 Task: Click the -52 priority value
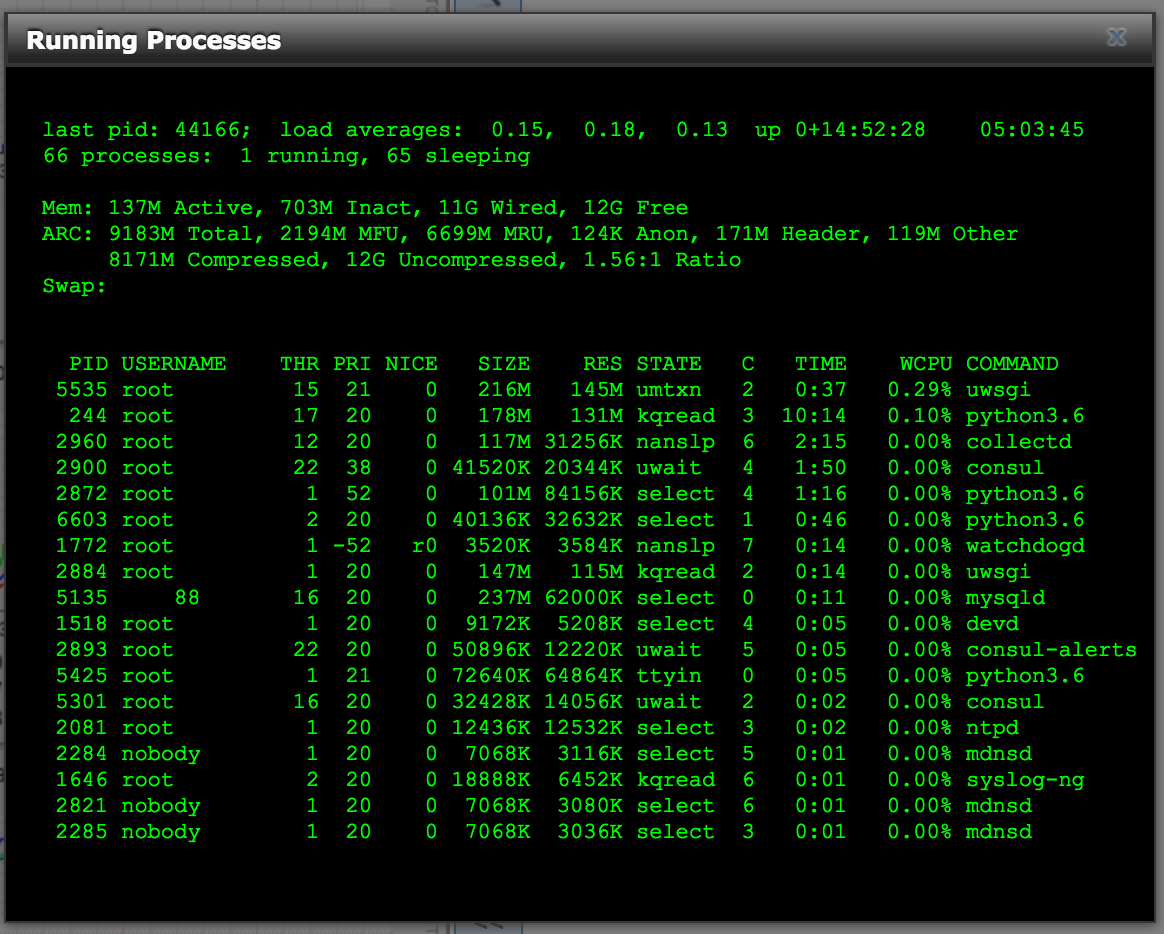point(352,546)
